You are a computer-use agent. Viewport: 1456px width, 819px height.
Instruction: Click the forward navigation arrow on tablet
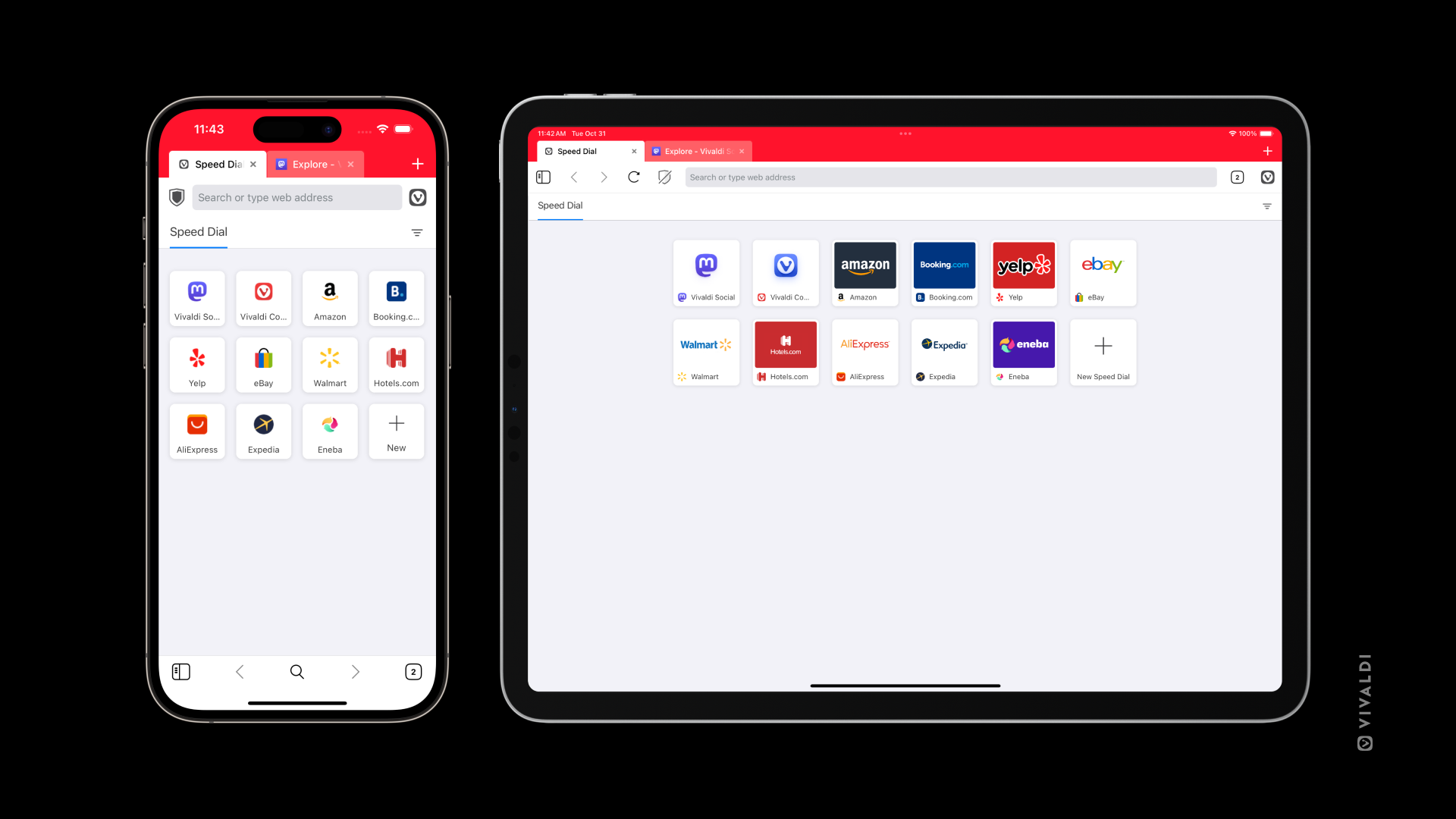pyautogui.click(x=604, y=177)
